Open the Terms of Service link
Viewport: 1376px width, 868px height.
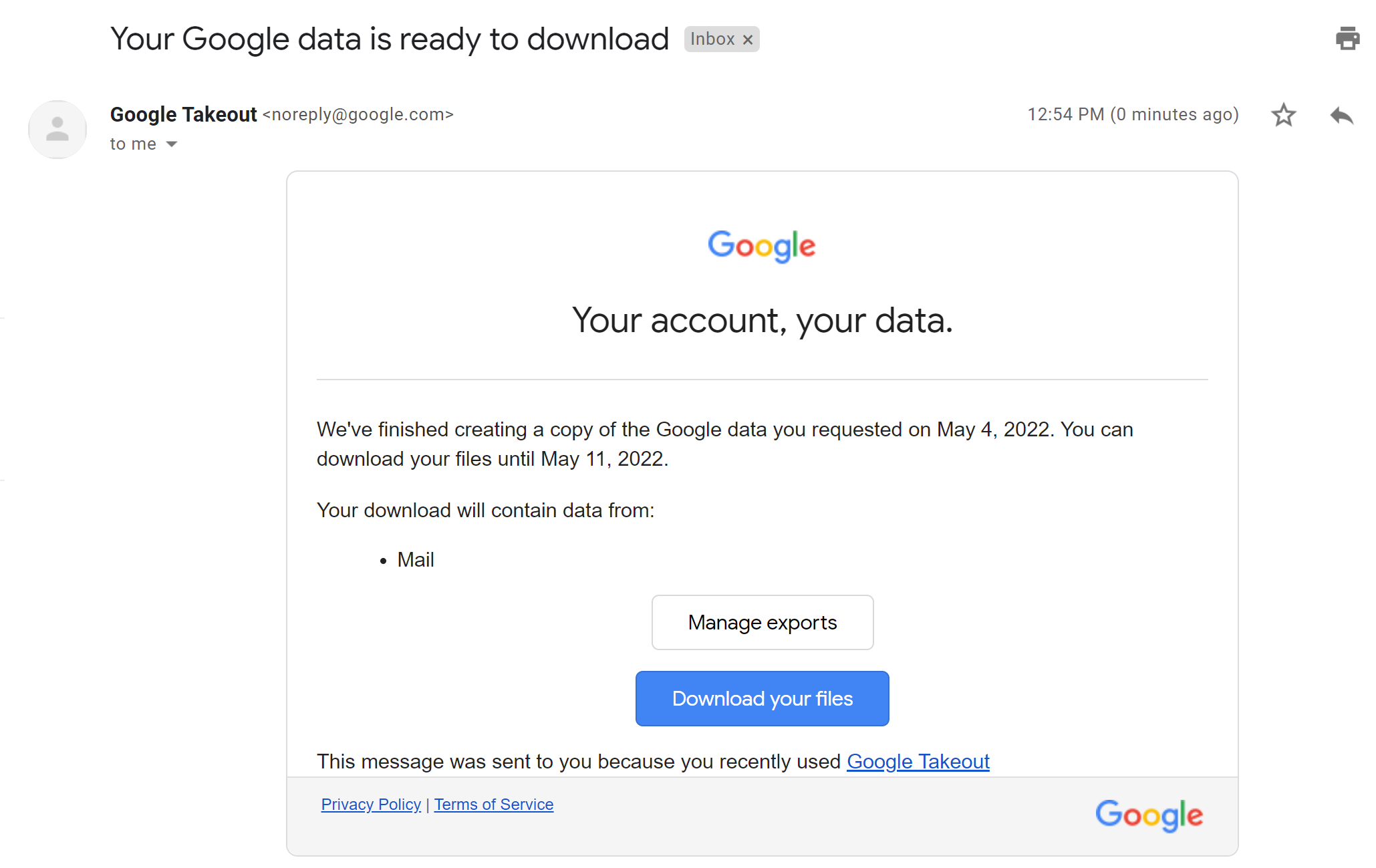493,805
